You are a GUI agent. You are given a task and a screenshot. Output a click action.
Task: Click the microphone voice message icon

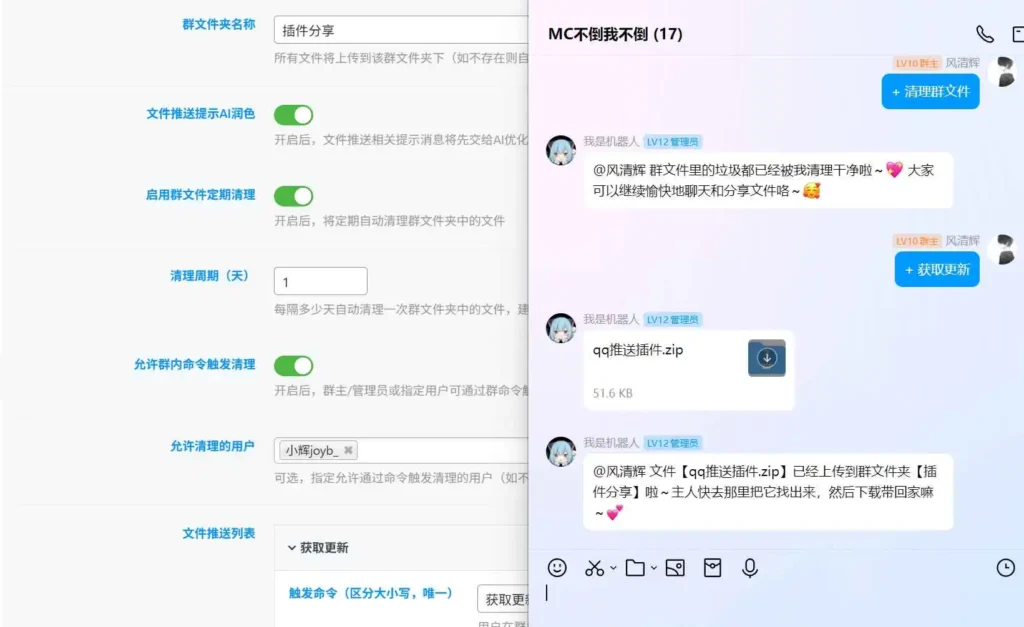[x=750, y=568]
